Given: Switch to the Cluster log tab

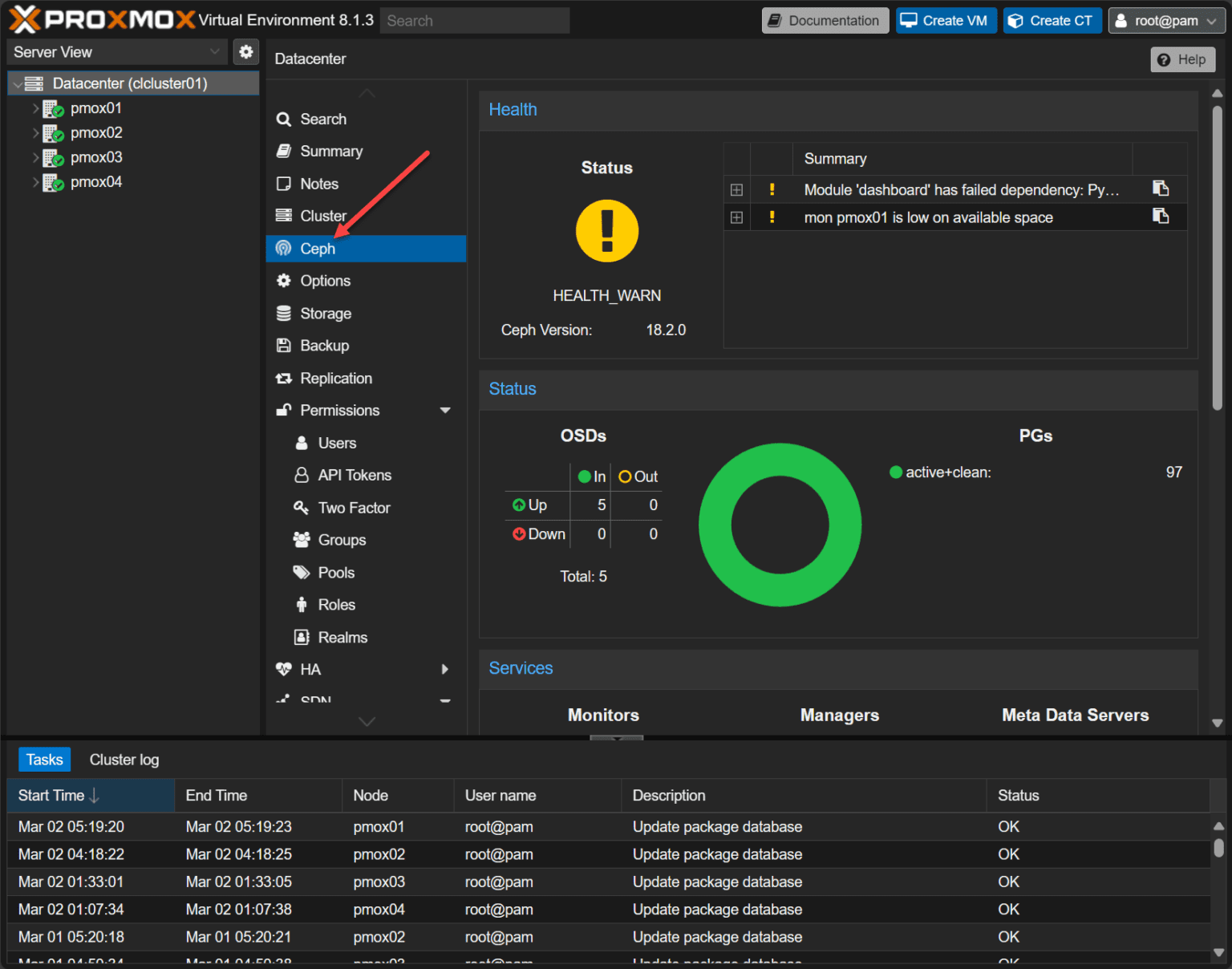Looking at the screenshot, I should tap(124, 759).
